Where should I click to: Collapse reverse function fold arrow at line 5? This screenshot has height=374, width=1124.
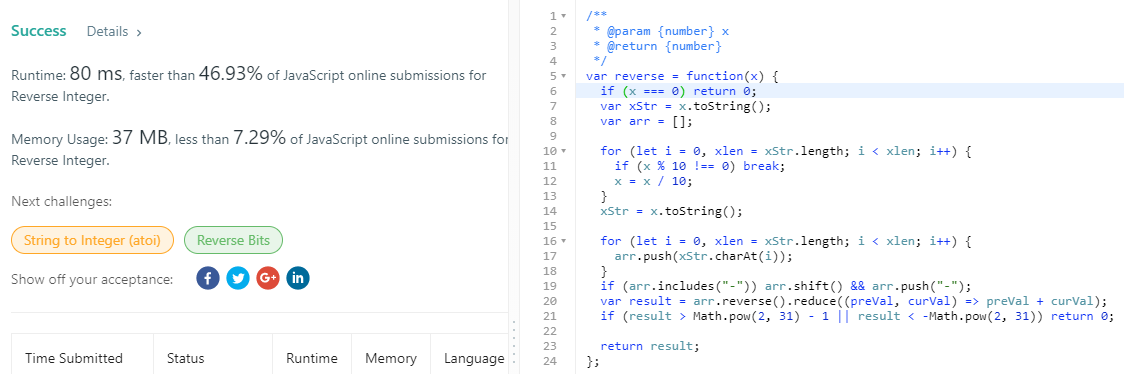tap(563, 76)
